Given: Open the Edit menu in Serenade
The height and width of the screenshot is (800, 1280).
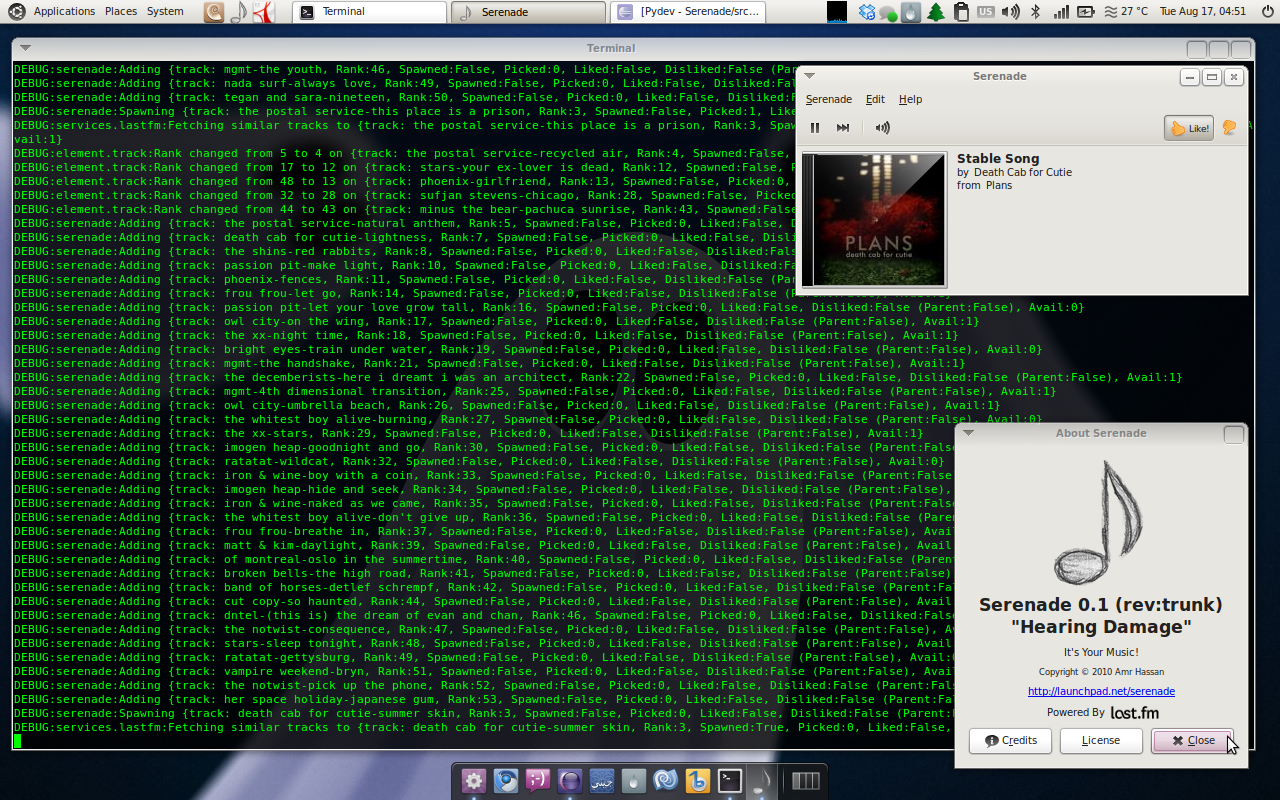Looking at the screenshot, I should pos(875,99).
